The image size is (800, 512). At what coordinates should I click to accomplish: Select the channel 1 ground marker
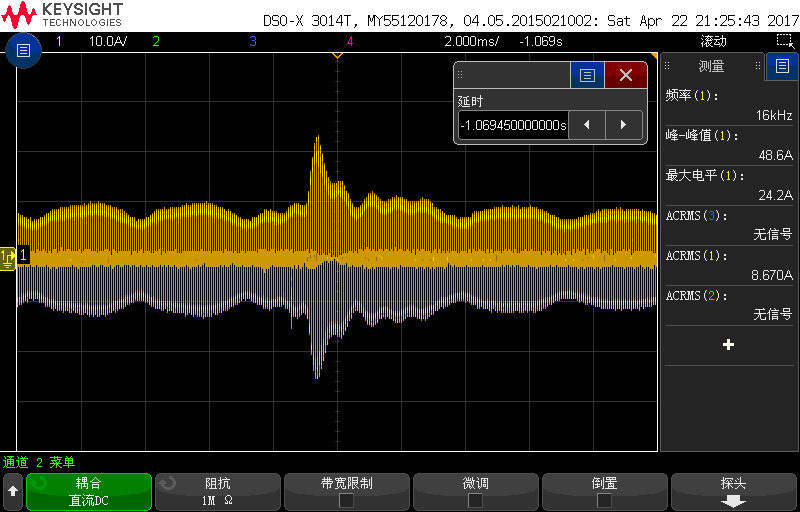[8, 258]
